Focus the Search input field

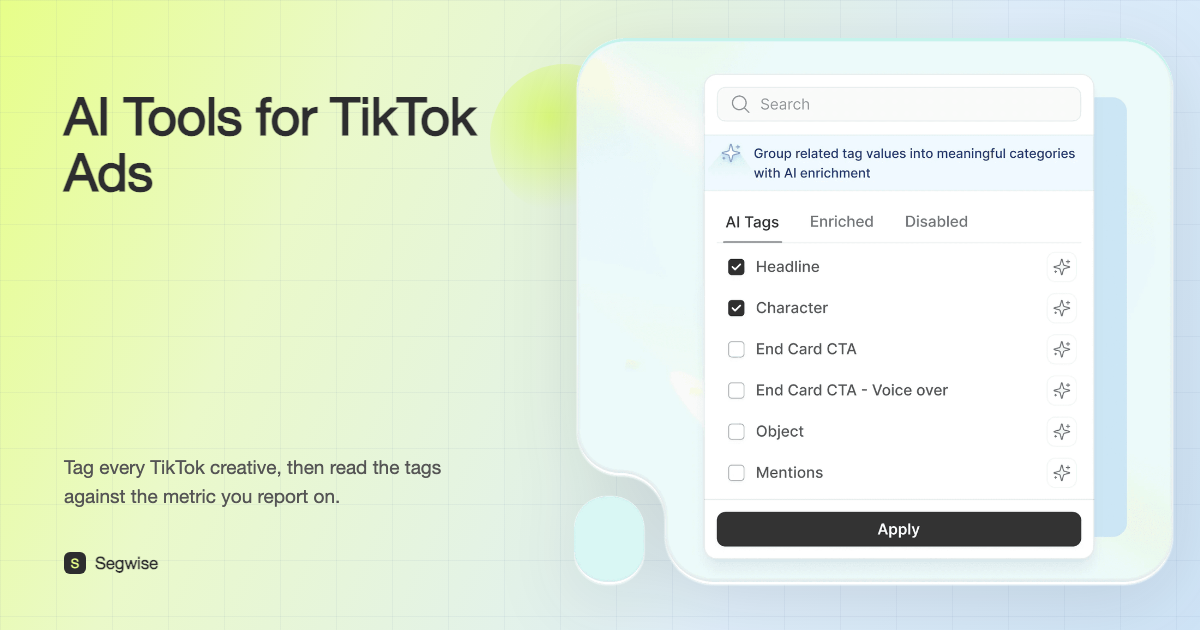(899, 104)
